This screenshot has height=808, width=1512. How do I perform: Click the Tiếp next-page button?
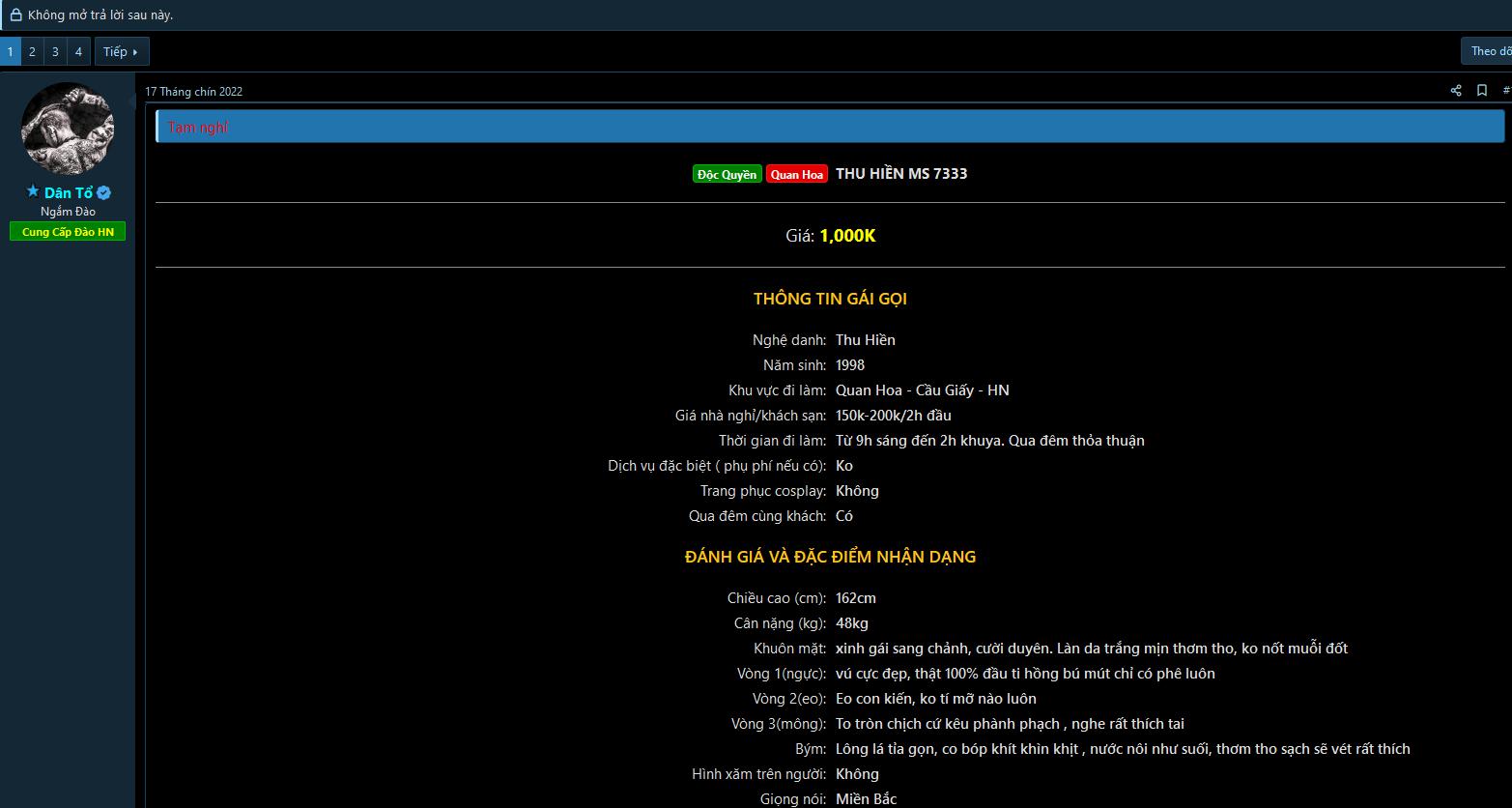click(x=122, y=51)
